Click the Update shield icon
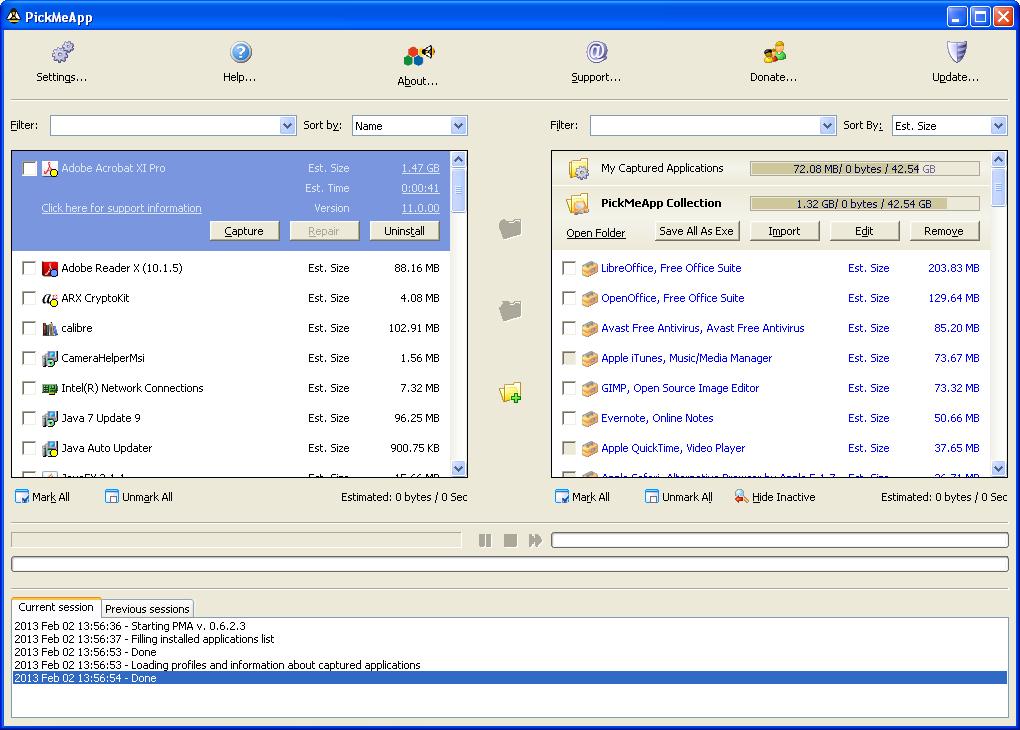This screenshot has width=1020, height=730. 956,52
